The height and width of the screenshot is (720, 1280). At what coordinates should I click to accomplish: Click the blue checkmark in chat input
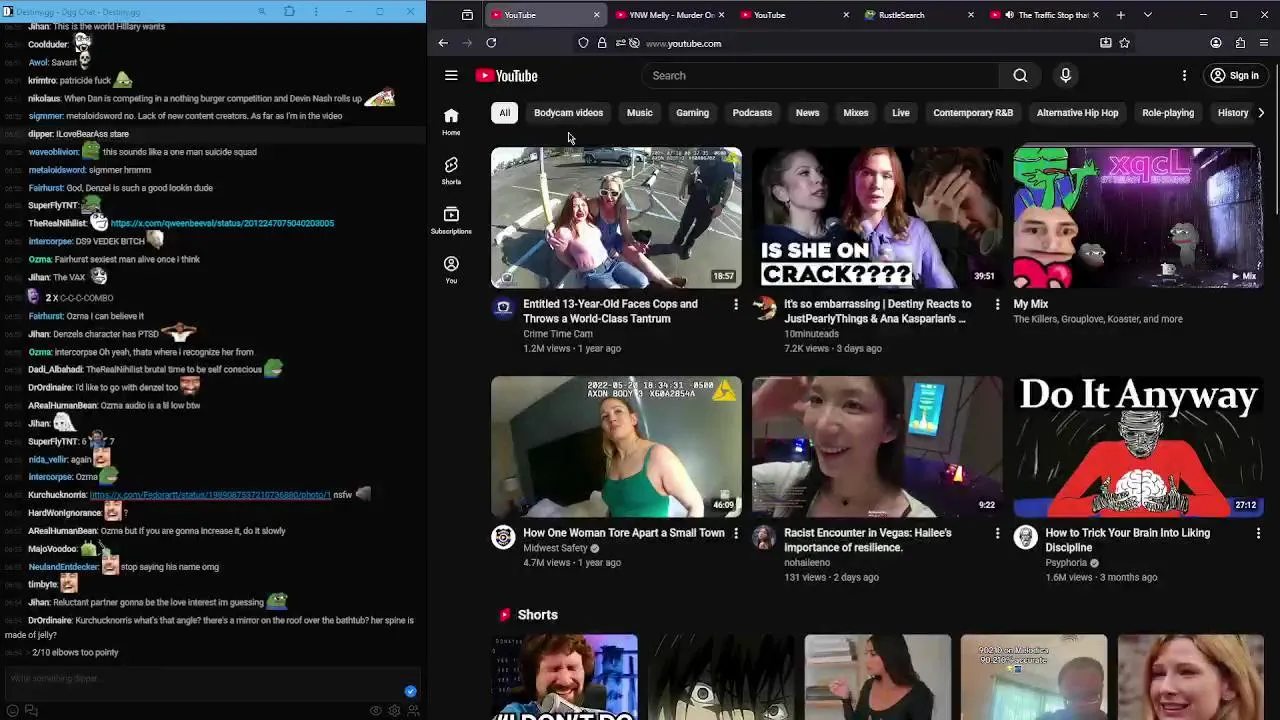tap(410, 691)
